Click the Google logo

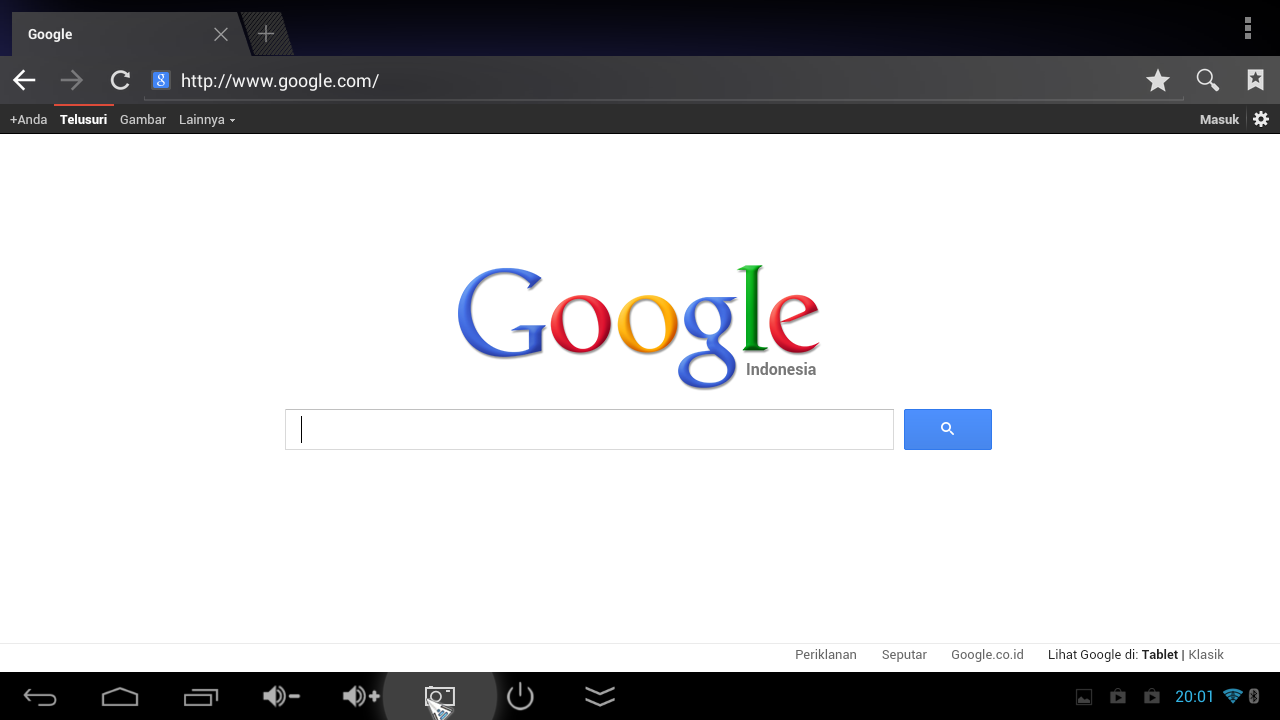(x=638, y=326)
